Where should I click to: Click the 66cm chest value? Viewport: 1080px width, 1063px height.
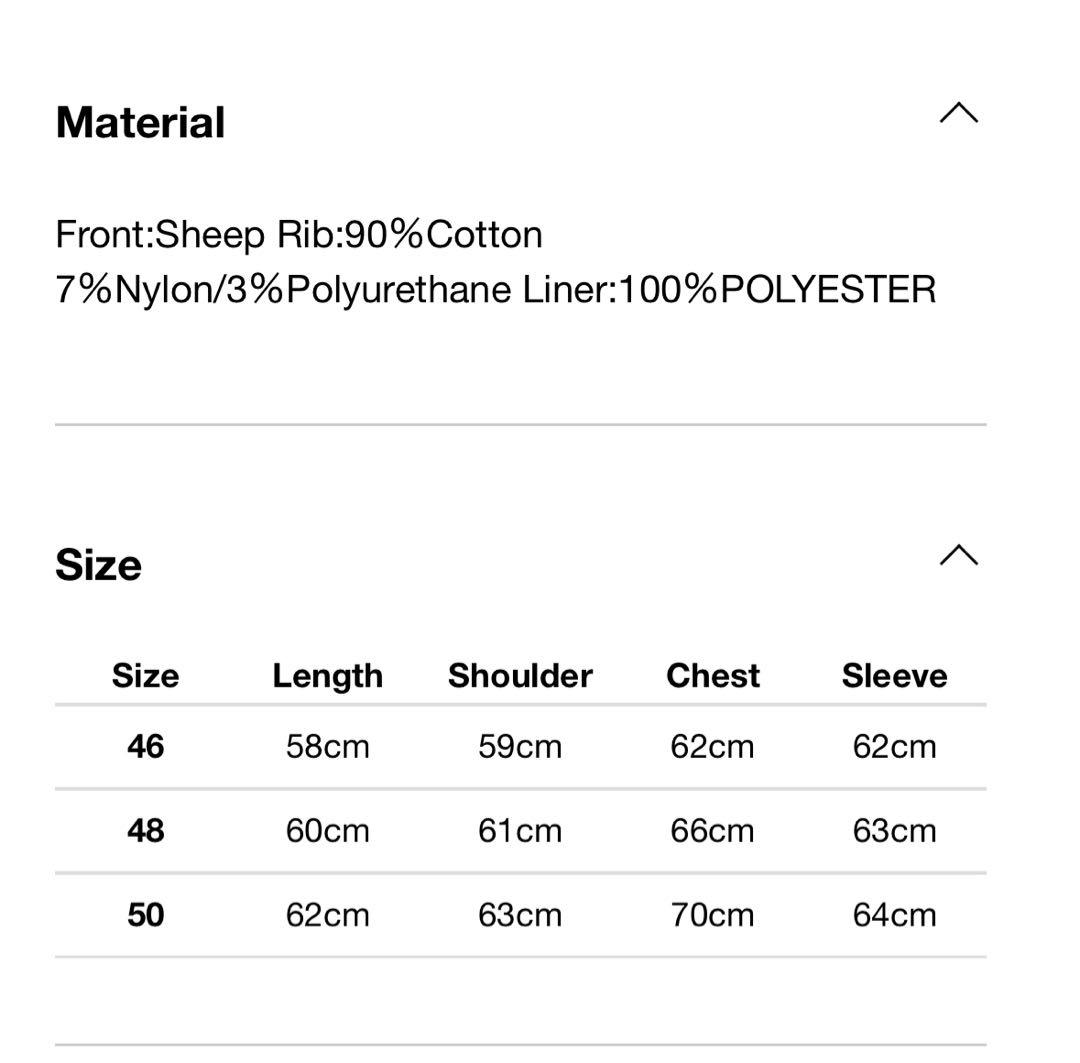tap(712, 831)
